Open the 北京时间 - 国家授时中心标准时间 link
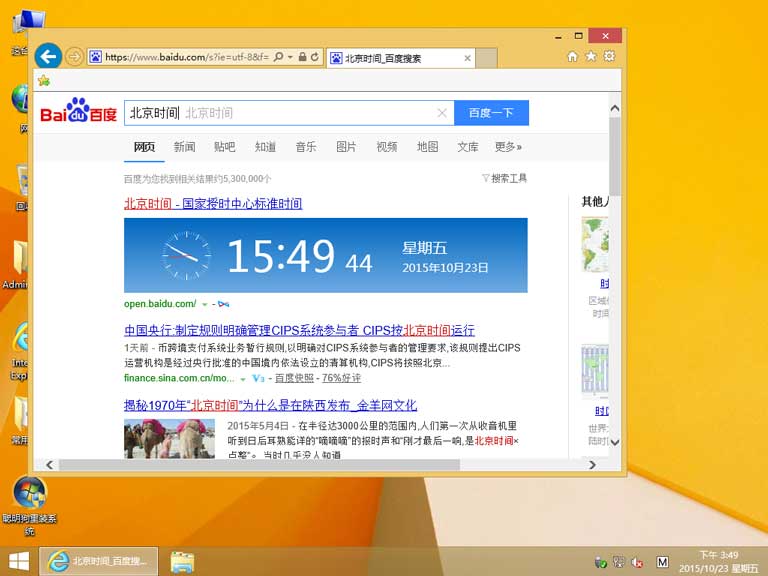 (213, 204)
